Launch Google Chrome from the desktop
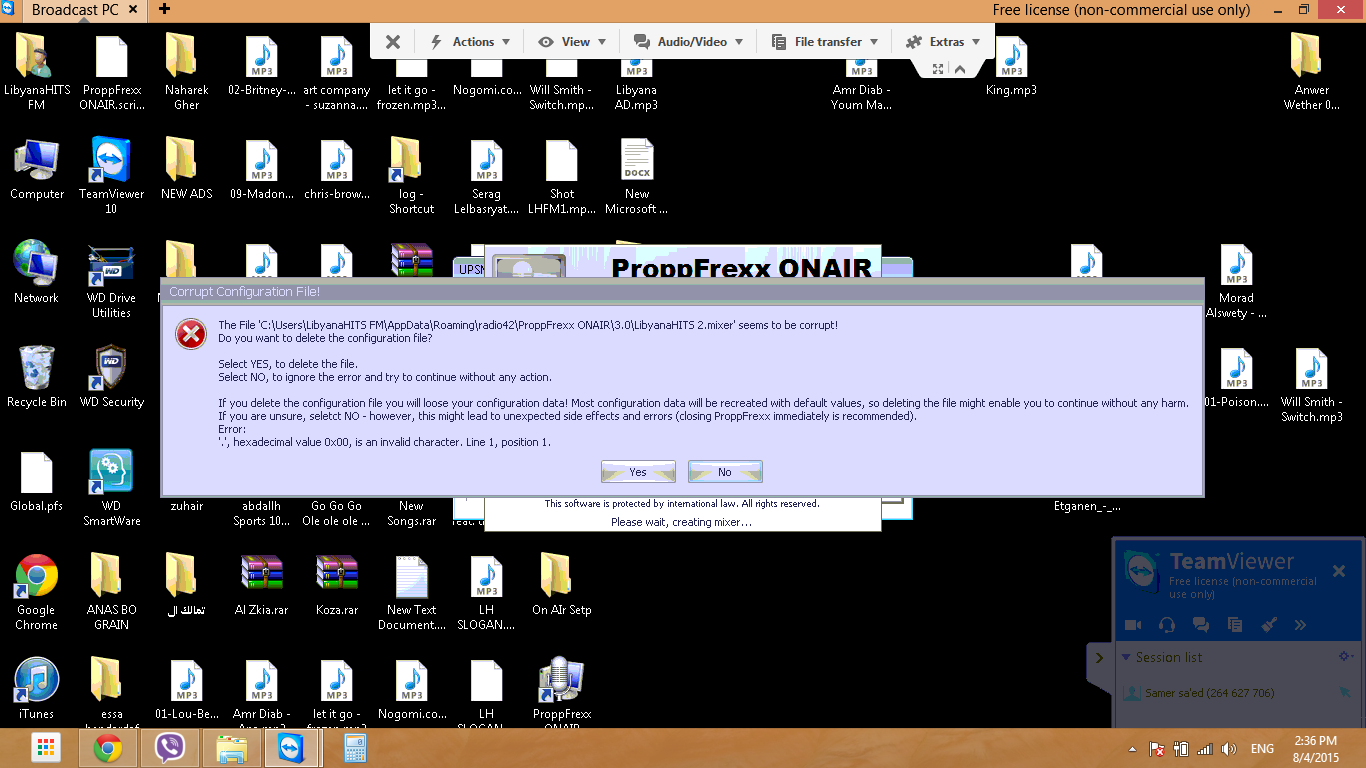1366x768 pixels. pyautogui.click(x=36, y=592)
